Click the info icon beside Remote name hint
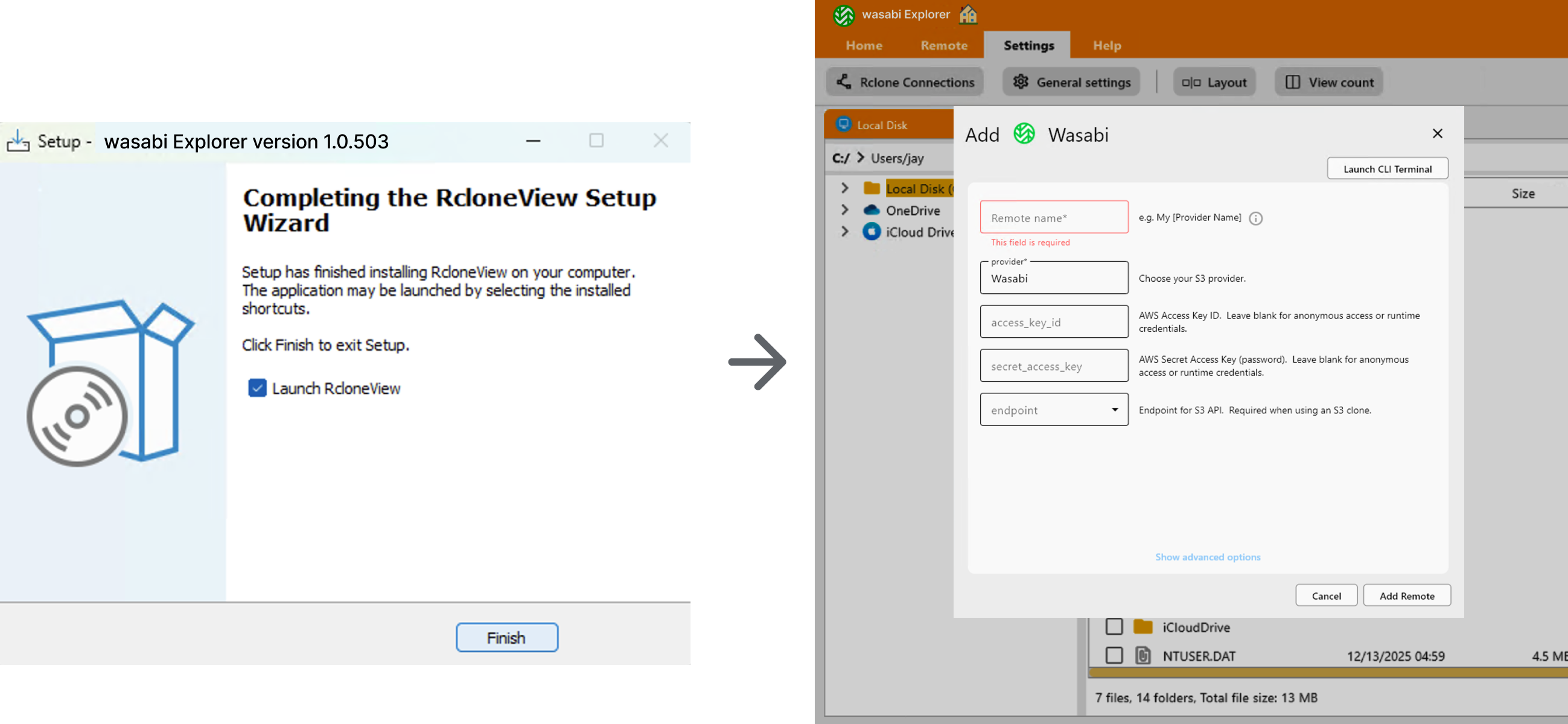Screen dimensions: 1568x724 (x=1255, y=218)
